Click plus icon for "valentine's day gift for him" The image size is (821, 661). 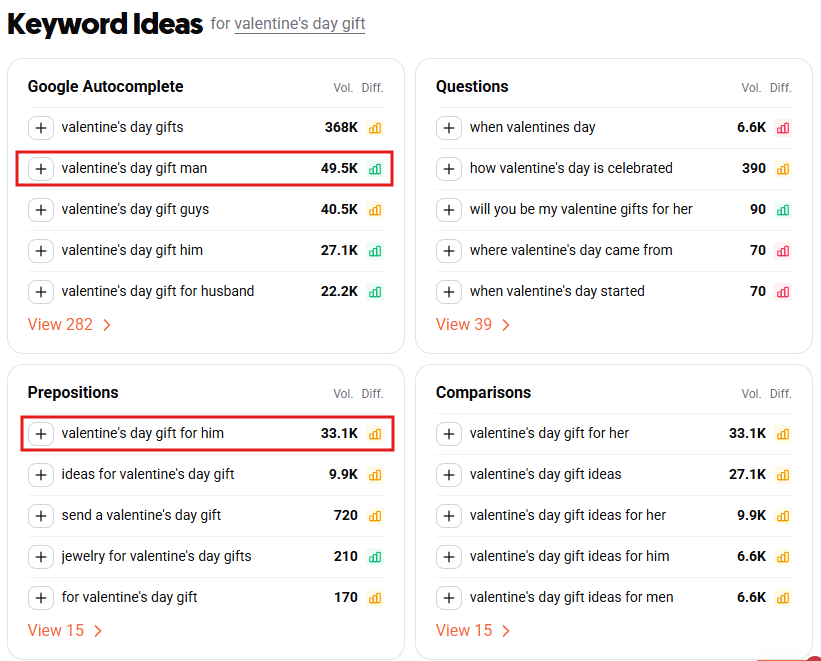tap(40, 434)
